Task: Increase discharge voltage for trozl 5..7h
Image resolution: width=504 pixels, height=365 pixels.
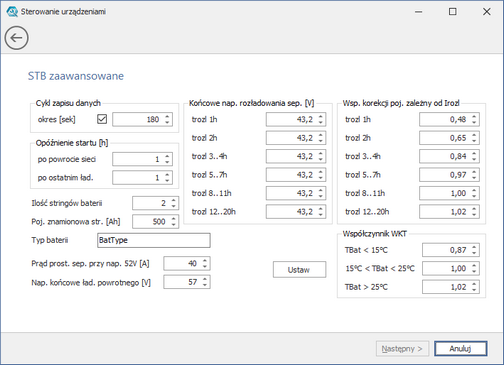Action: point(321,172)
